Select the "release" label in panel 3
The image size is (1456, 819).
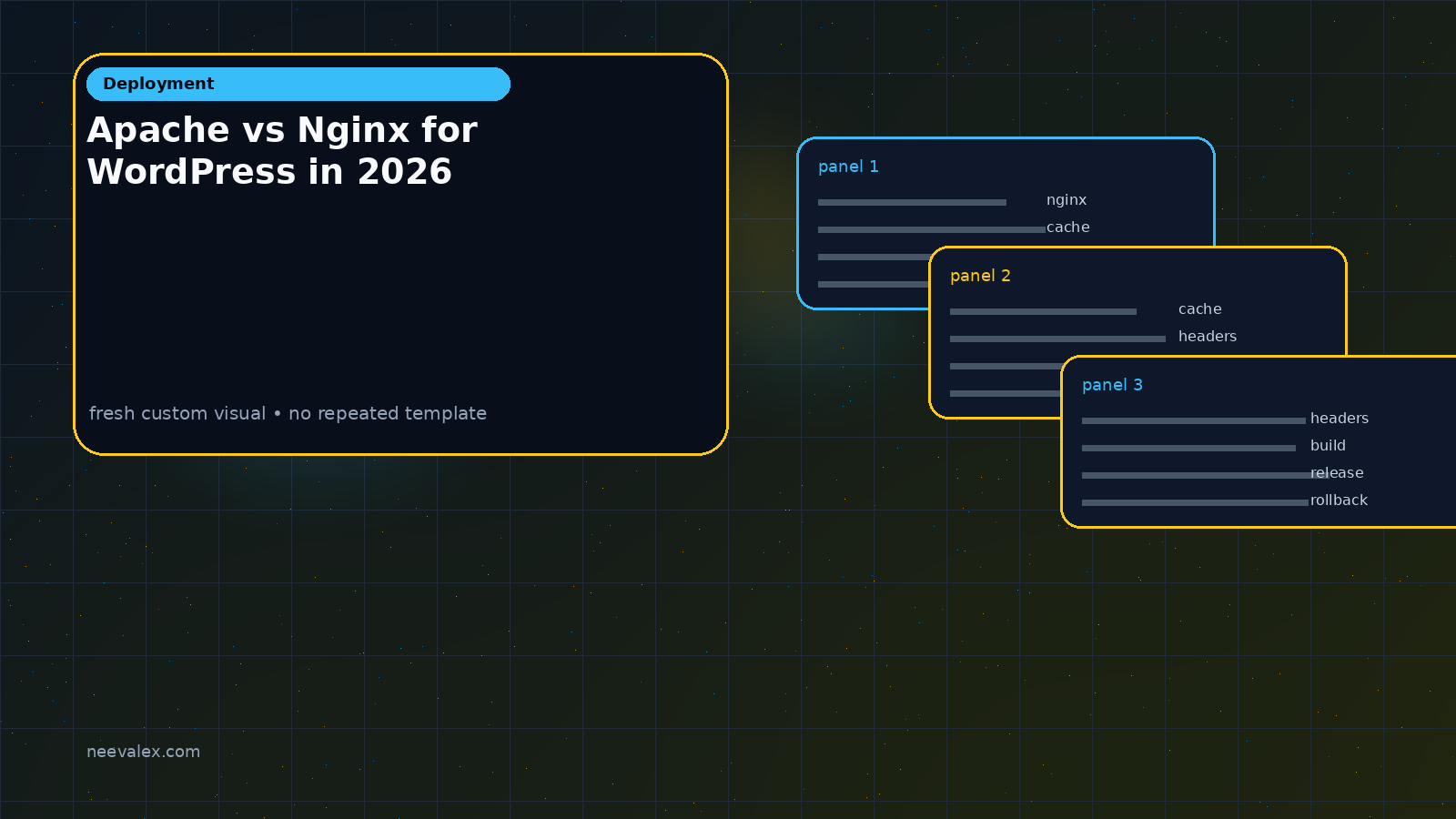(x=1337, y=473)
